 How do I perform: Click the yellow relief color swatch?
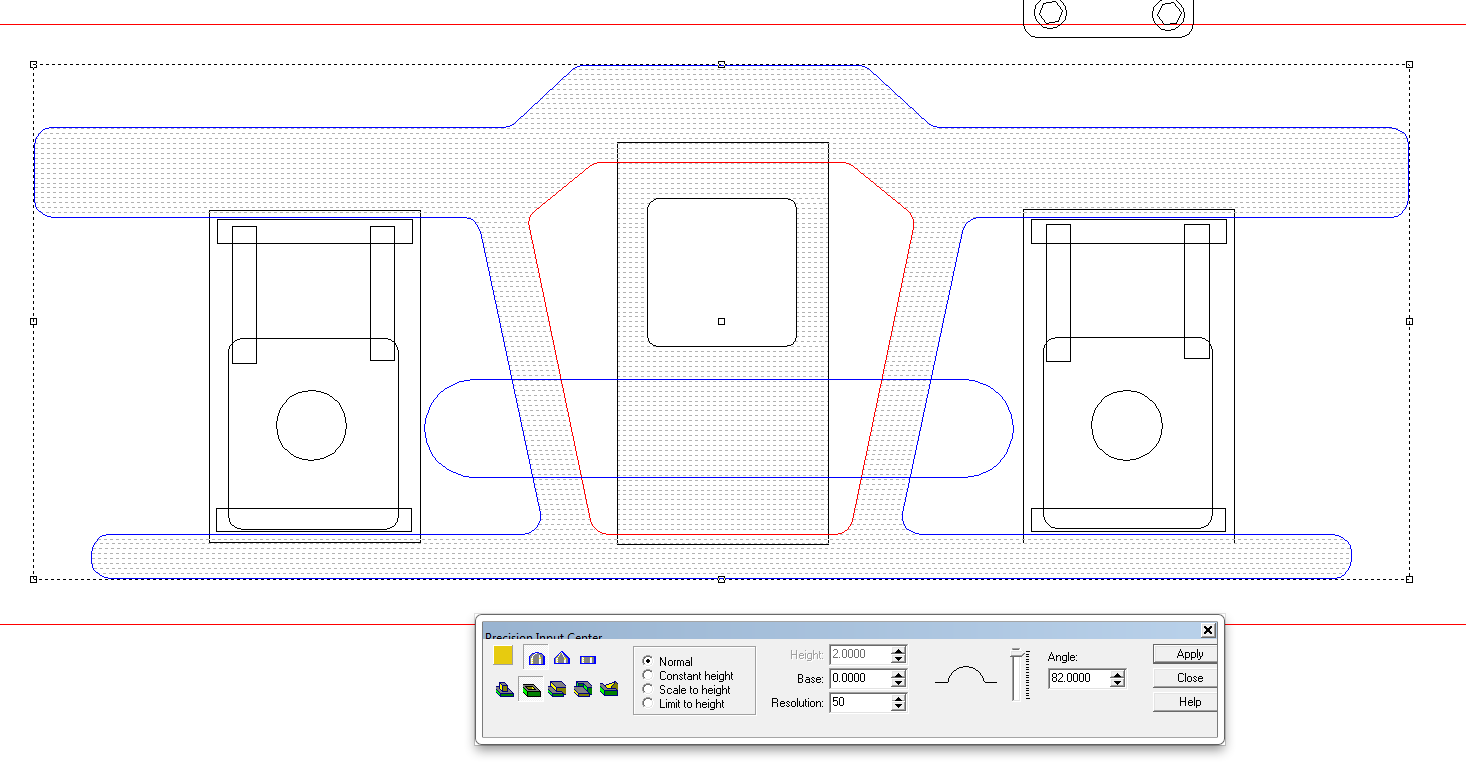pyautogui.click(x=503, y=656)
